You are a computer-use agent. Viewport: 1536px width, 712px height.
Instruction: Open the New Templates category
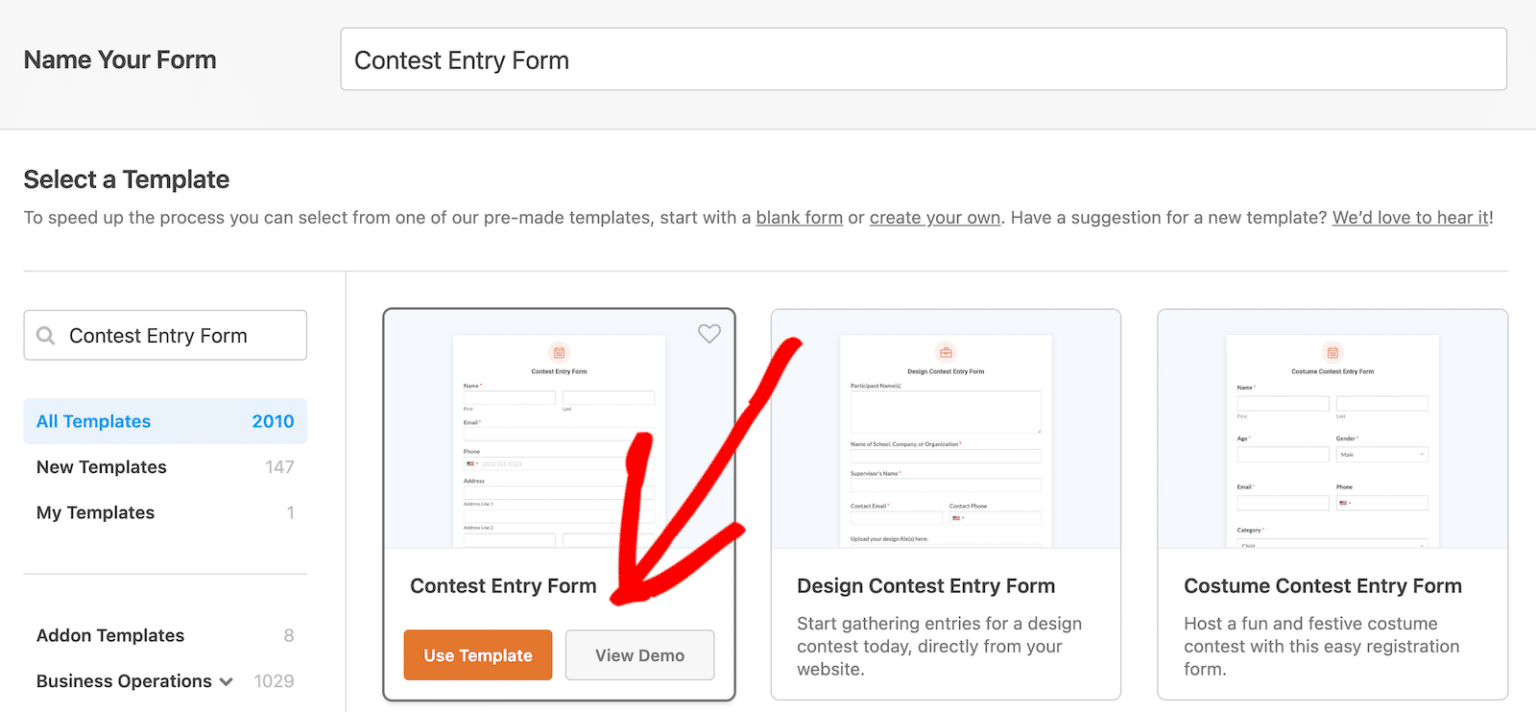(102, 467)
